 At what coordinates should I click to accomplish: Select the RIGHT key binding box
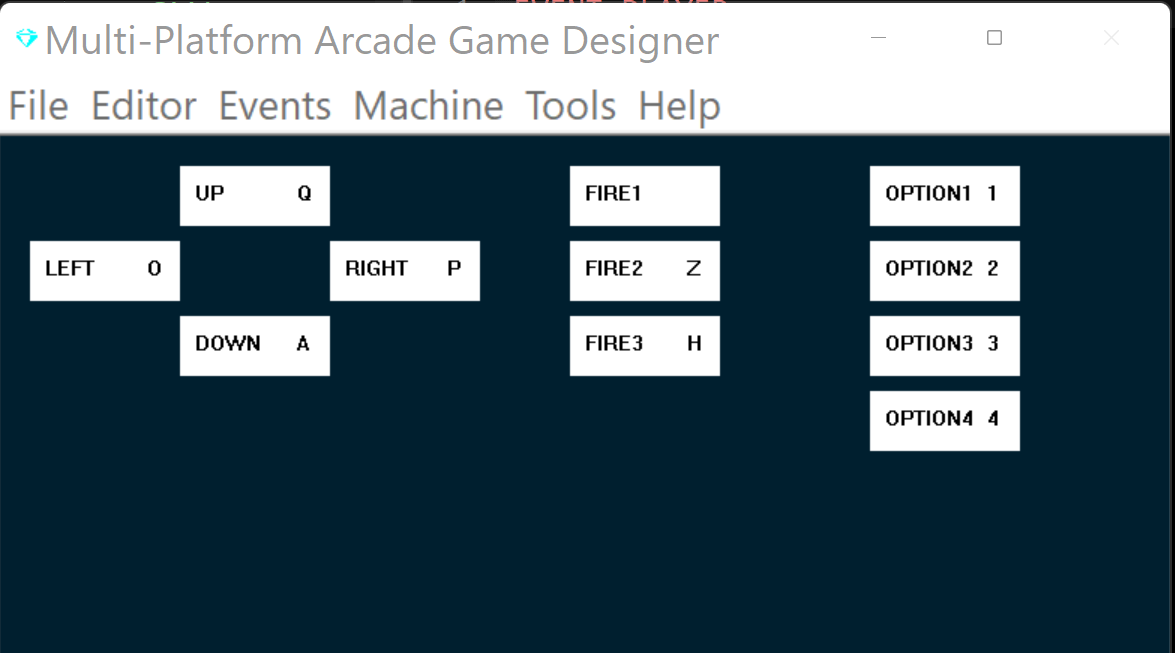405,271
